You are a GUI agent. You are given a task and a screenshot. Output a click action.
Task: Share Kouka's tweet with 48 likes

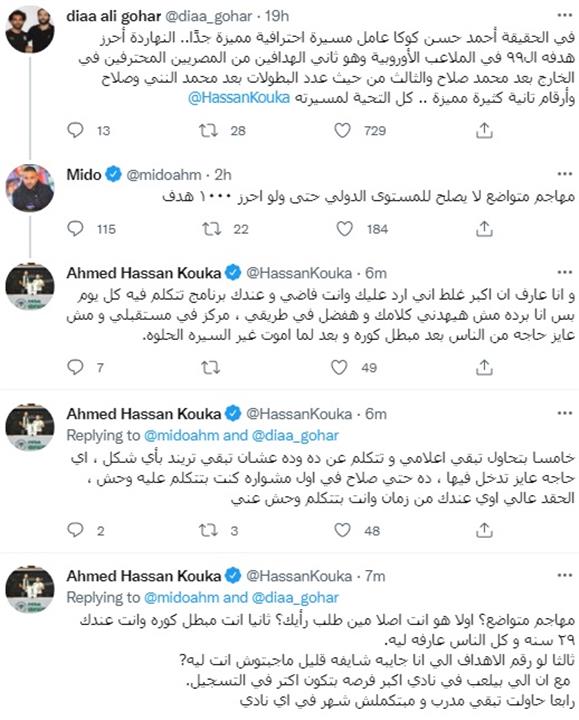[484, 530]
